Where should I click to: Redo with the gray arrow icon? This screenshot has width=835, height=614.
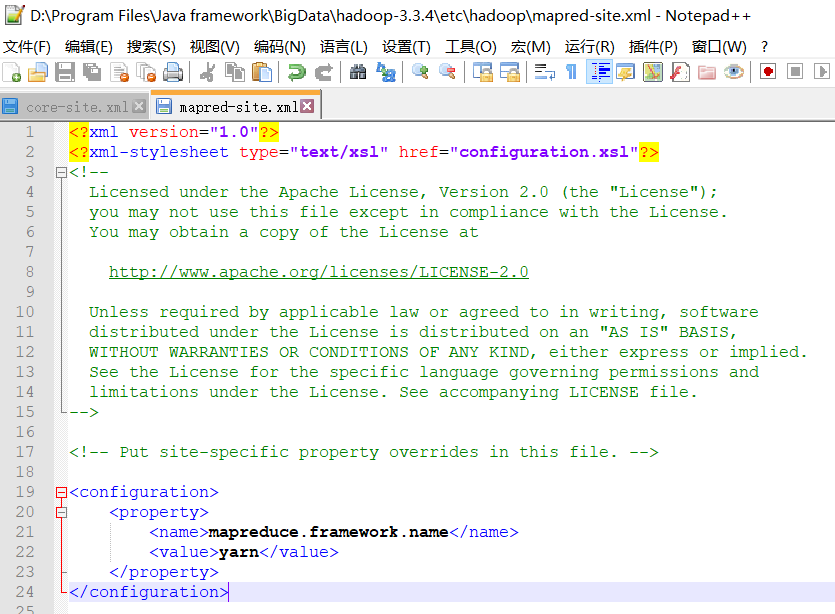323,72
